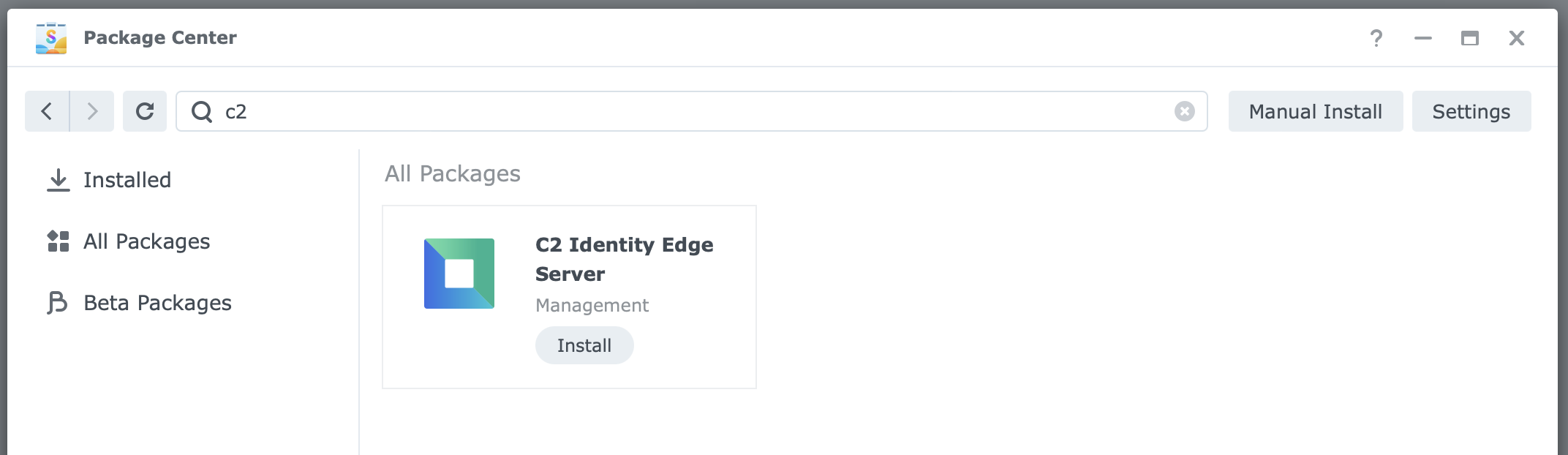The image size is (1568, 455).
Task: Click the Manual Install button
Action: coord(1316,111)
